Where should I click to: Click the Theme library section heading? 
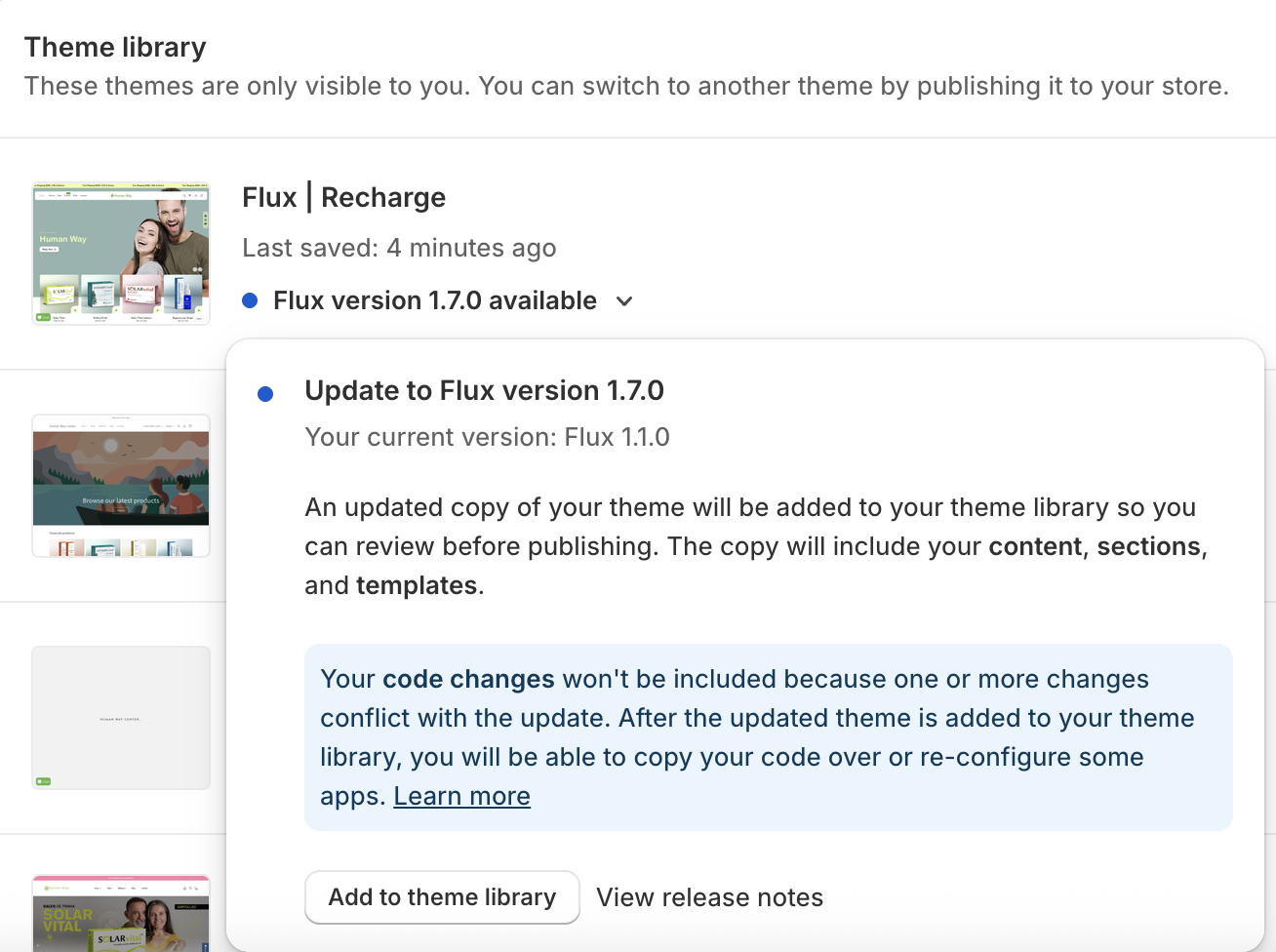tap(115, 47)
